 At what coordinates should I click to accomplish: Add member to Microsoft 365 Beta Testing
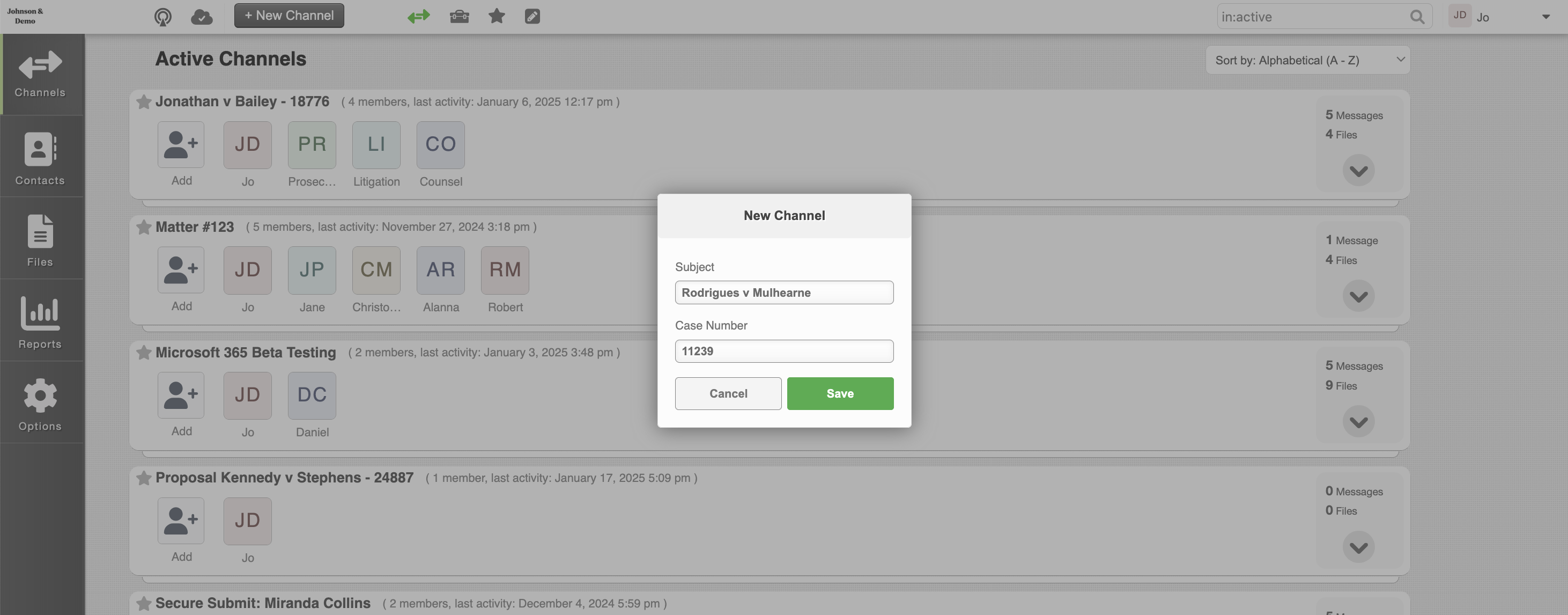click(x=181, y=395)
